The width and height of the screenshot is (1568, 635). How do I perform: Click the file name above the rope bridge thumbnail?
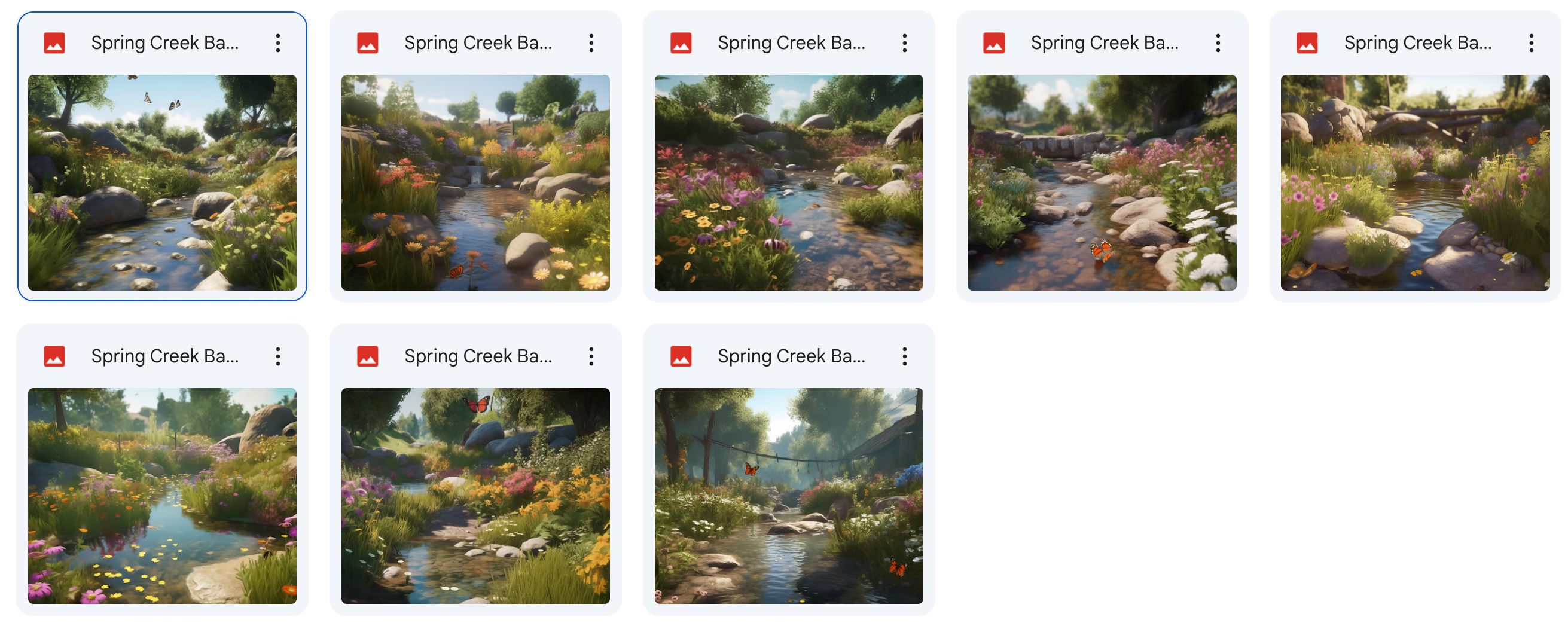click(791, 356)
